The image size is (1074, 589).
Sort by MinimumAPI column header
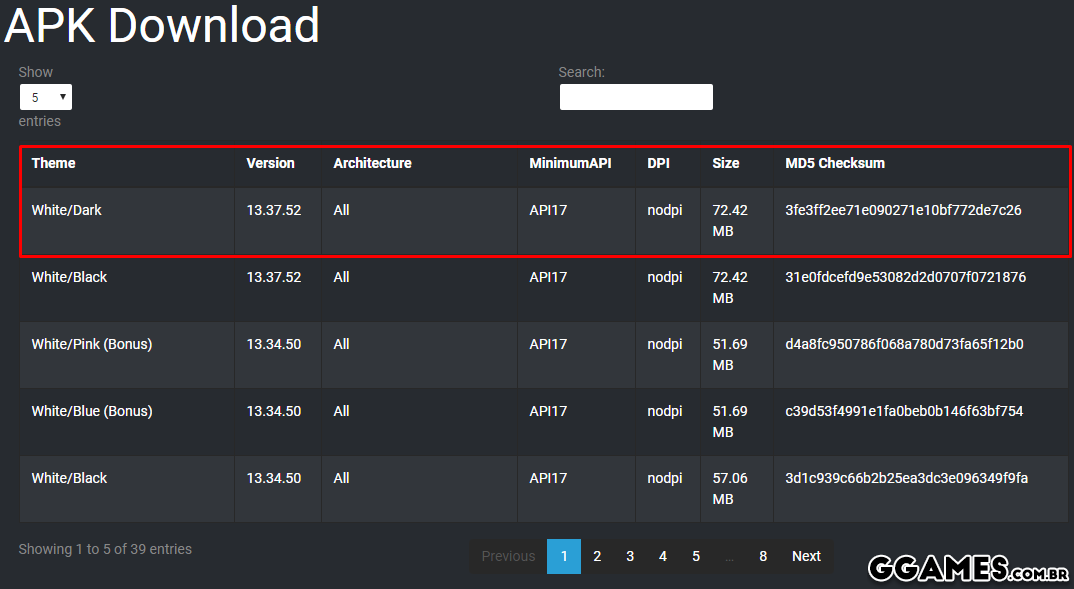pos(569,163)
